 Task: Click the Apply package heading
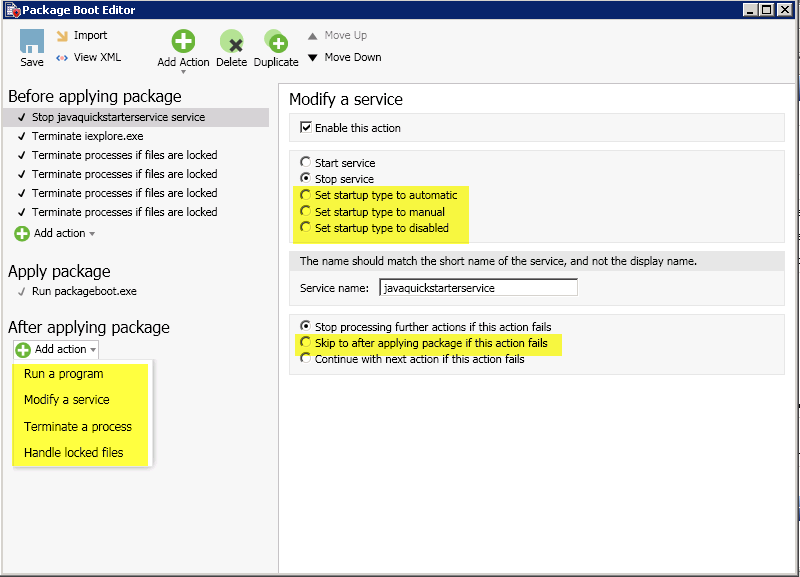pos(59,271)
